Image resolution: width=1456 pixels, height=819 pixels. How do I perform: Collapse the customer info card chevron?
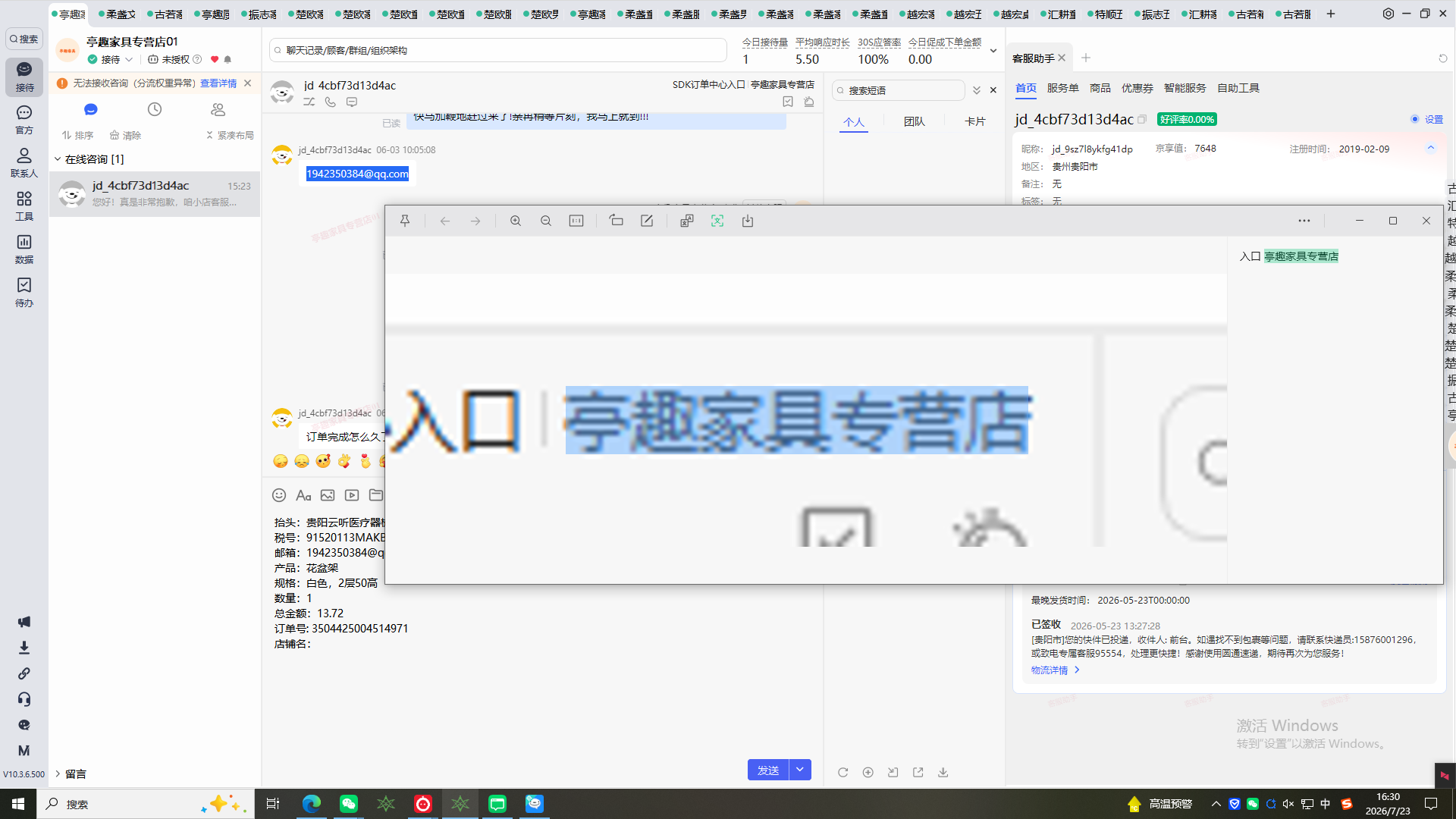tap(1431, 148)
